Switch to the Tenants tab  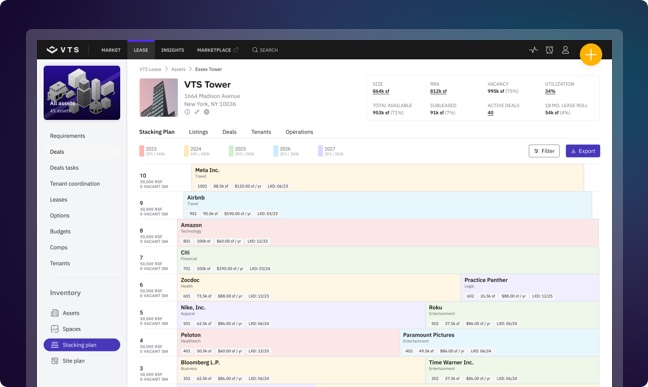point(261,132)
